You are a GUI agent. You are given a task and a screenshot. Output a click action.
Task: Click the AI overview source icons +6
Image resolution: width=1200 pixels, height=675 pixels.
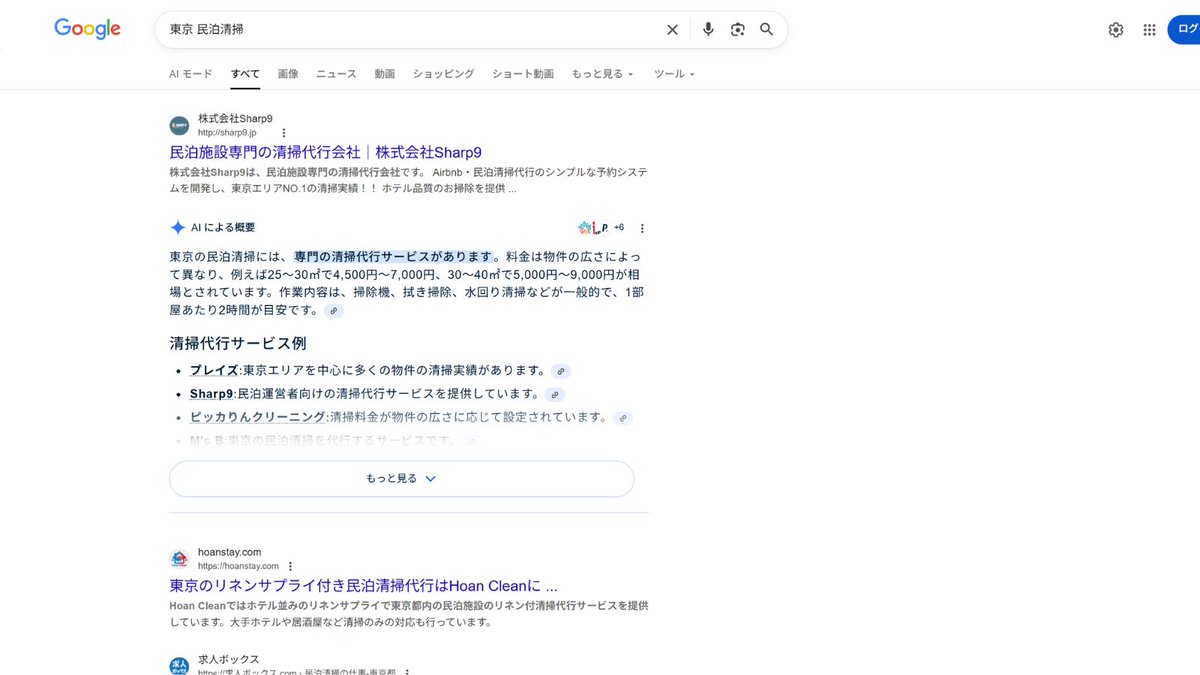coord(601,228)
